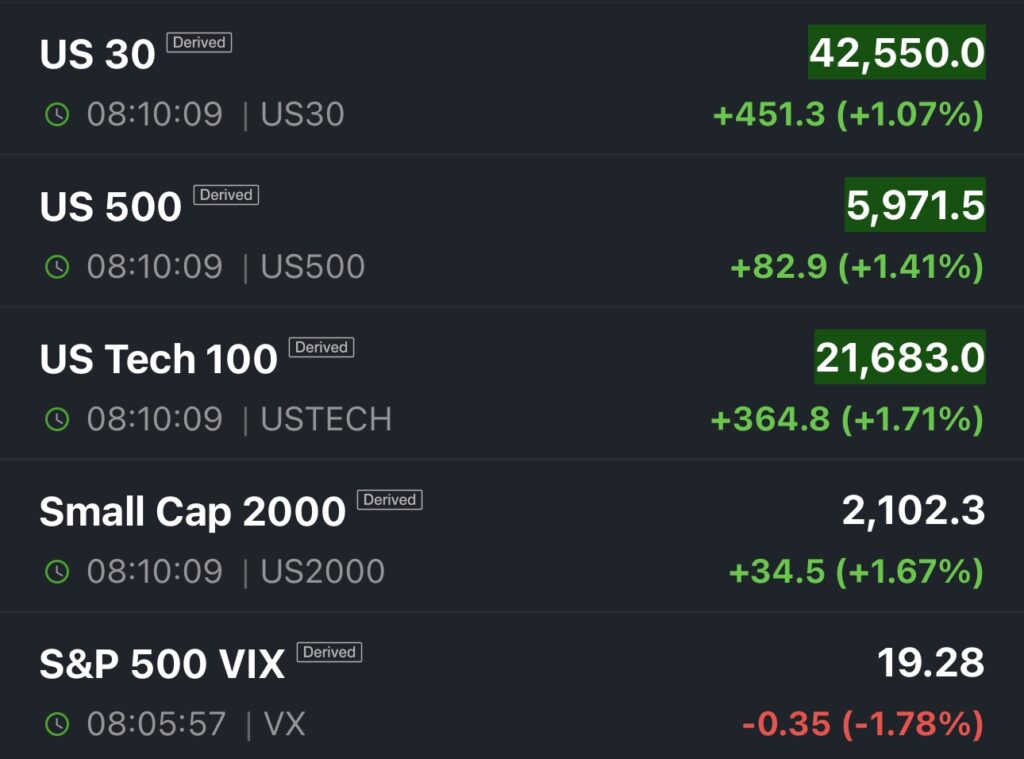This screenshot has height=759, width=1024.
Task: Click the clock icon in VIX row
Action: 57,724
